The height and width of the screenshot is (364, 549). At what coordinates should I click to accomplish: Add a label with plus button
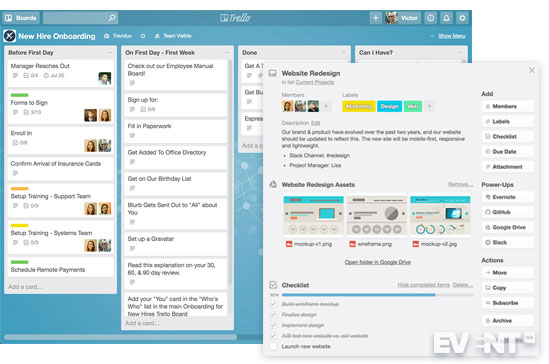pyautogui.click(x=429, y=106)
